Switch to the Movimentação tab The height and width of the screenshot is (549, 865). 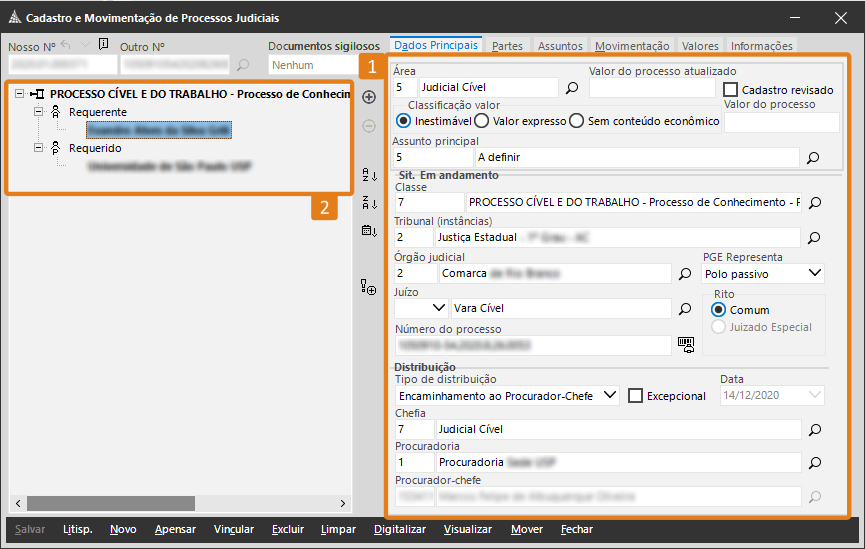[x=631, y=46]
